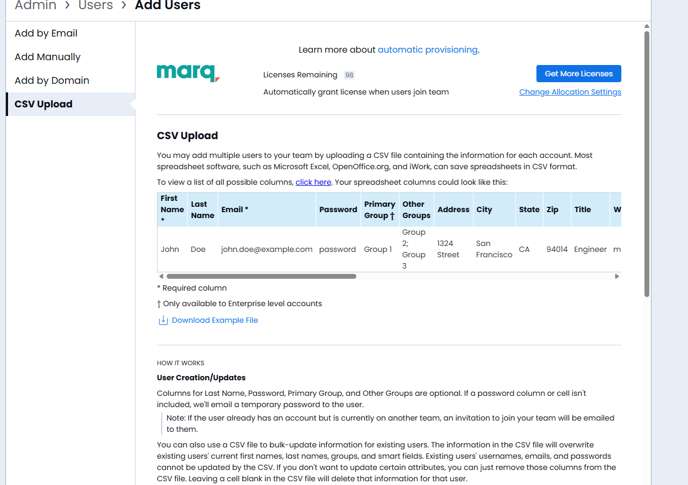
Task: Click the 'Primary Group †' column header
Action: [x=380, y=209]
